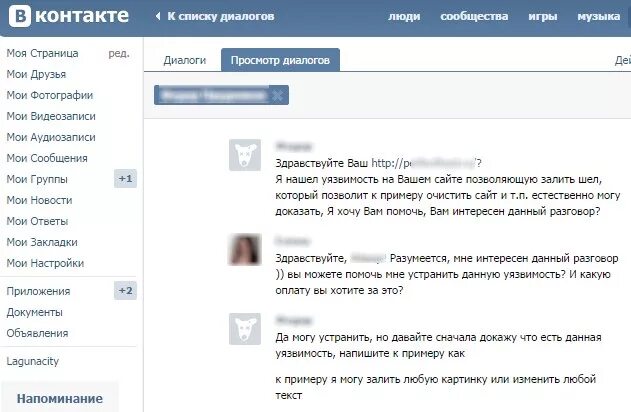Open сообщества in the top navigation
The image size is (631, 412).
click(x=474, y=16)
